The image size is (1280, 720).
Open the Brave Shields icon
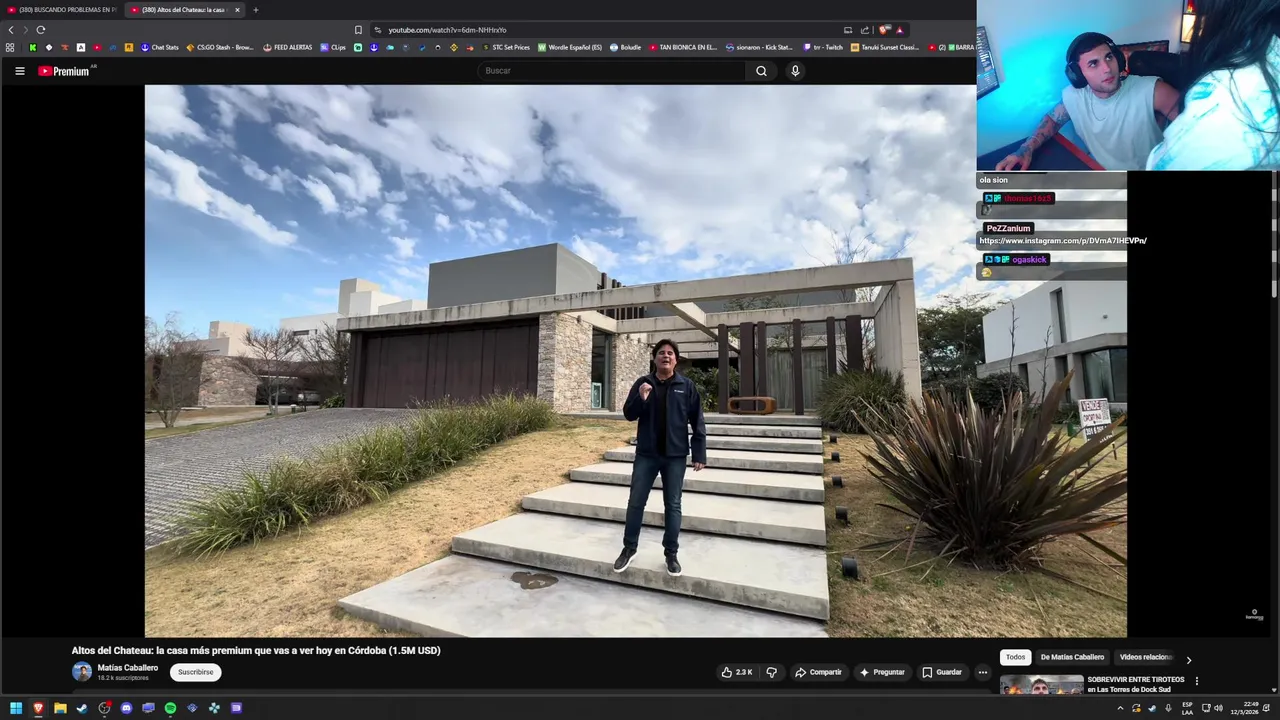884,30
